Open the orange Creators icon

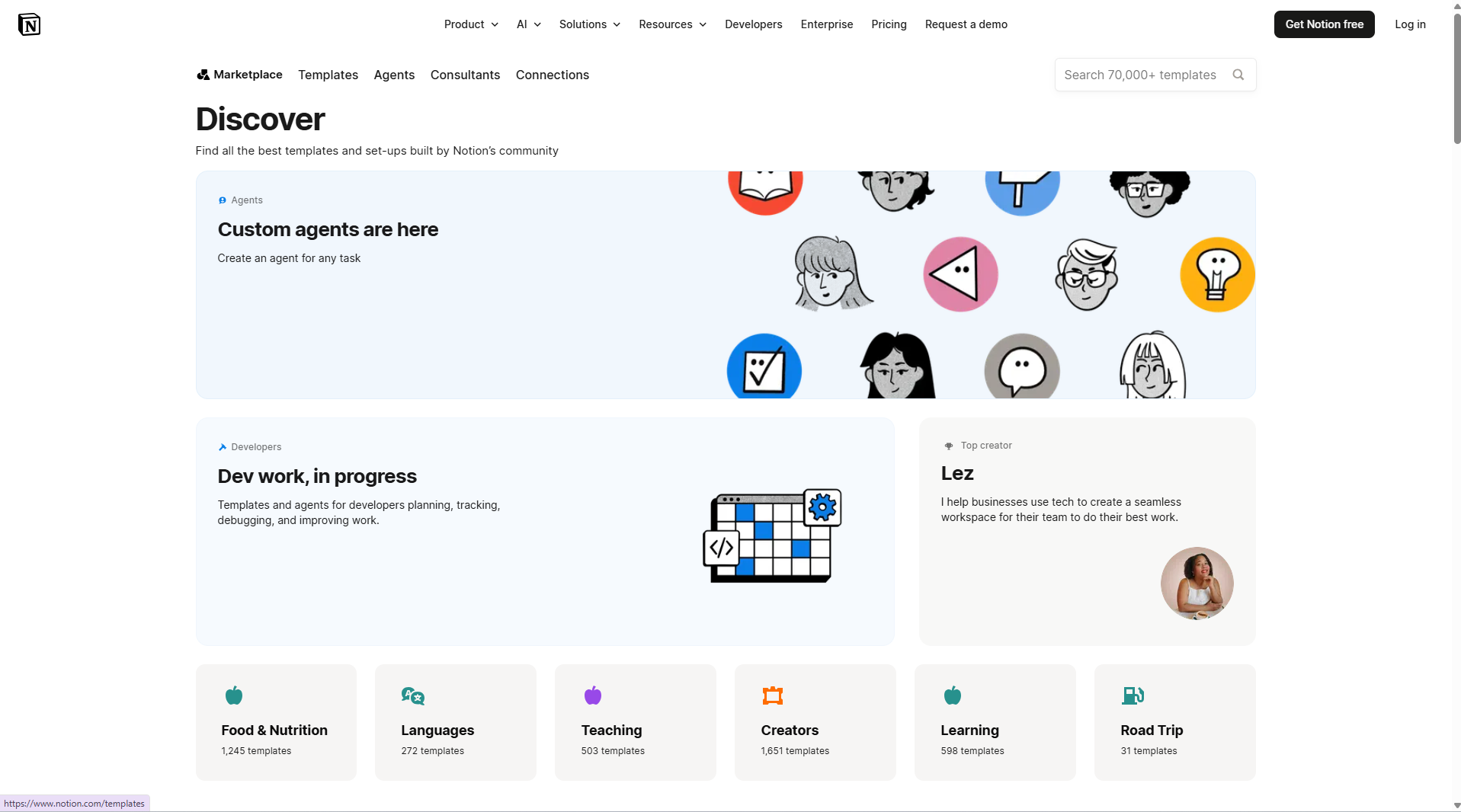coord(773,695)
